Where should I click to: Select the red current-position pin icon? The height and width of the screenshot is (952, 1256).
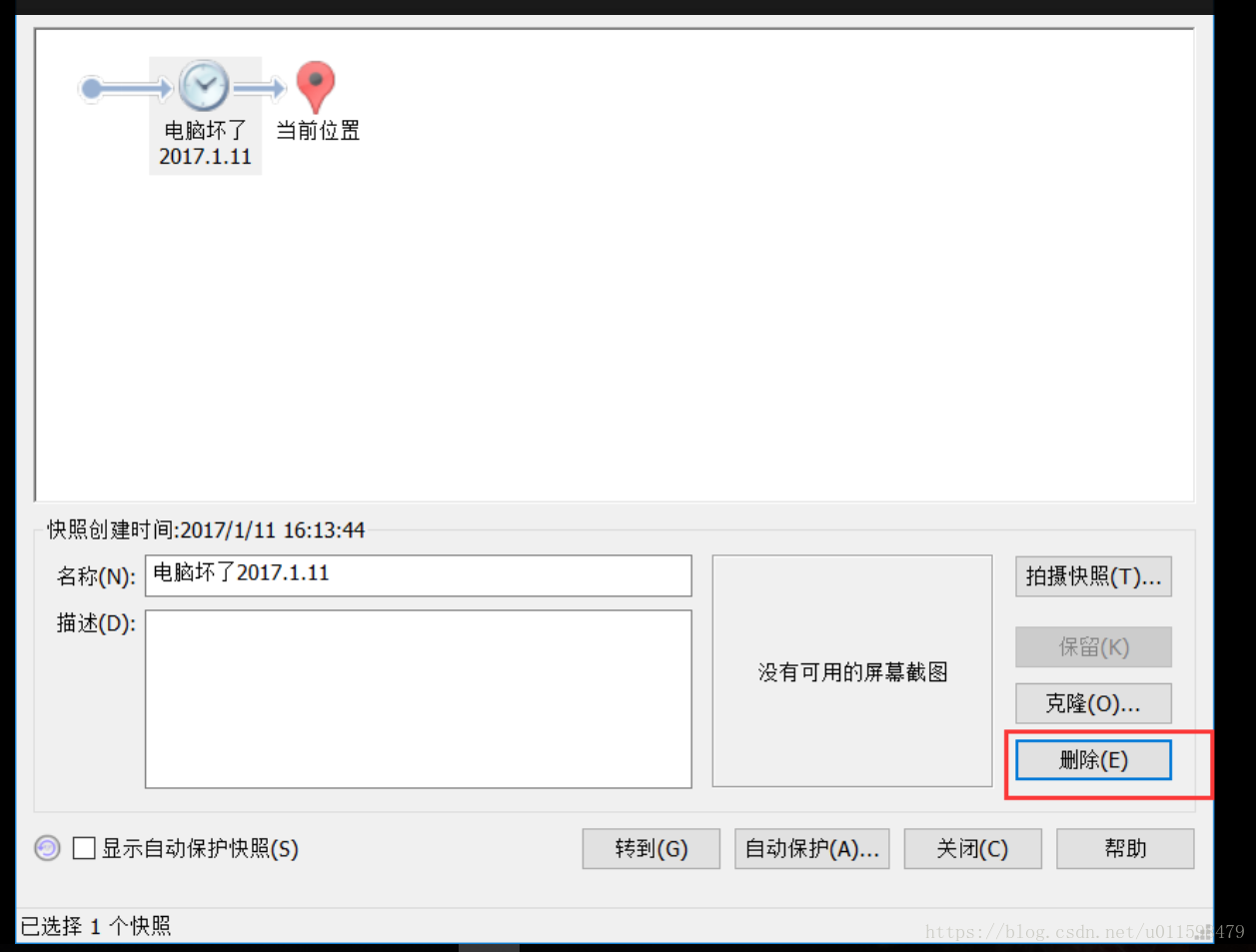316,87
